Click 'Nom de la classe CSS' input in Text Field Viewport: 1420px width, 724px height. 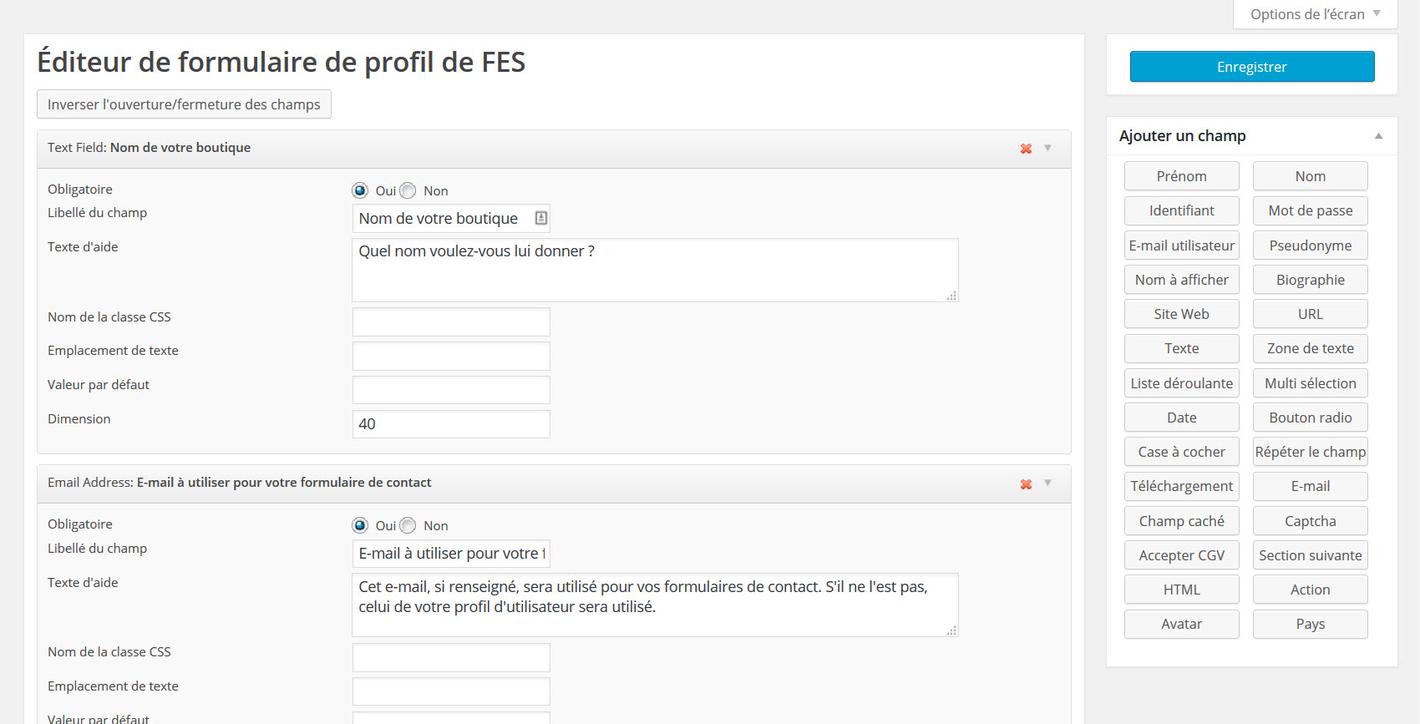point(451,322)
